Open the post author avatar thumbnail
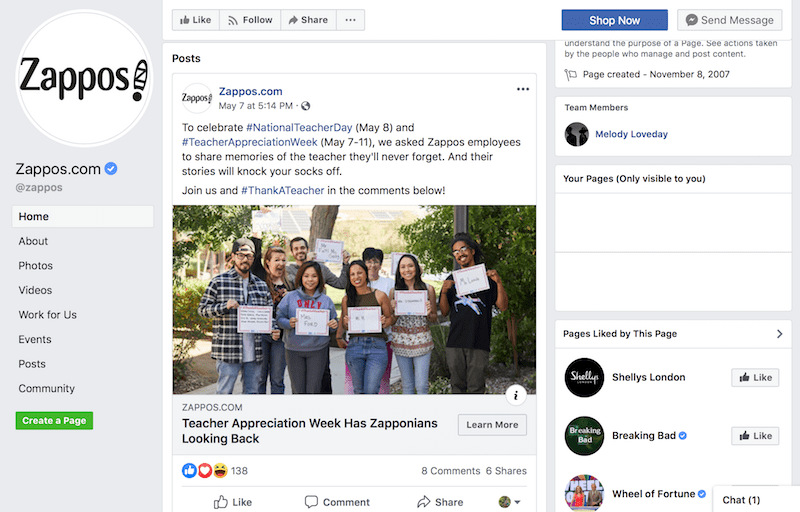Image resolution: width=800 pixels, height=512 pixels. [x=196, y=98]
